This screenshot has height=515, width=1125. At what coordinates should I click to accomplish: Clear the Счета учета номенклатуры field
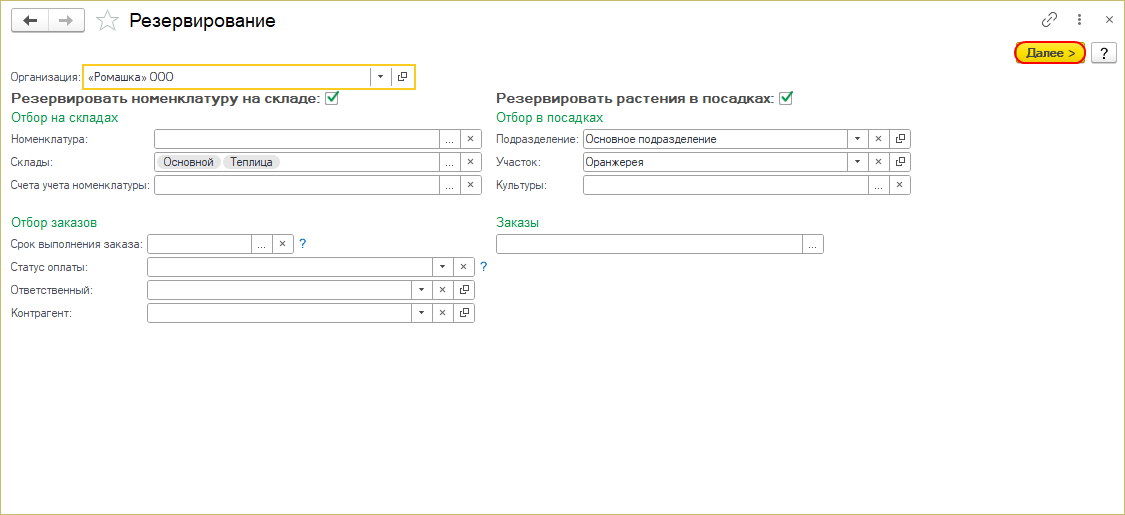tap(471, 185)
